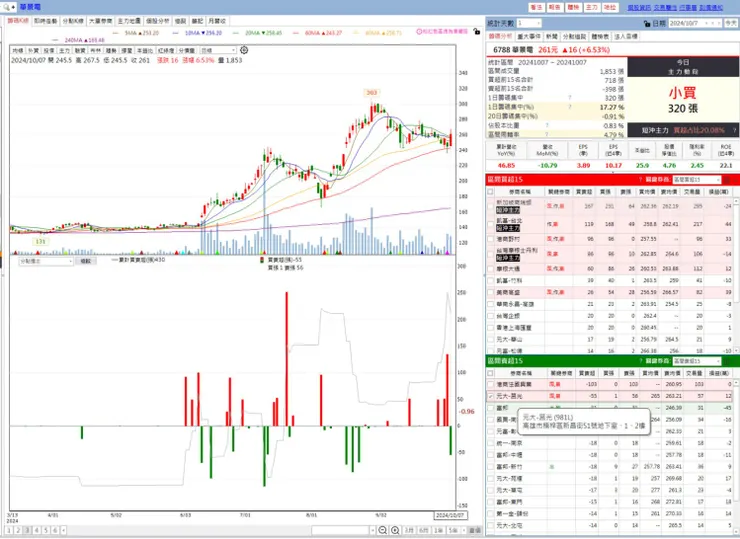Open 關鍵券商 dropdown in 區間買超15
This screenshot has height=539, width=740.
click(697, 180)
